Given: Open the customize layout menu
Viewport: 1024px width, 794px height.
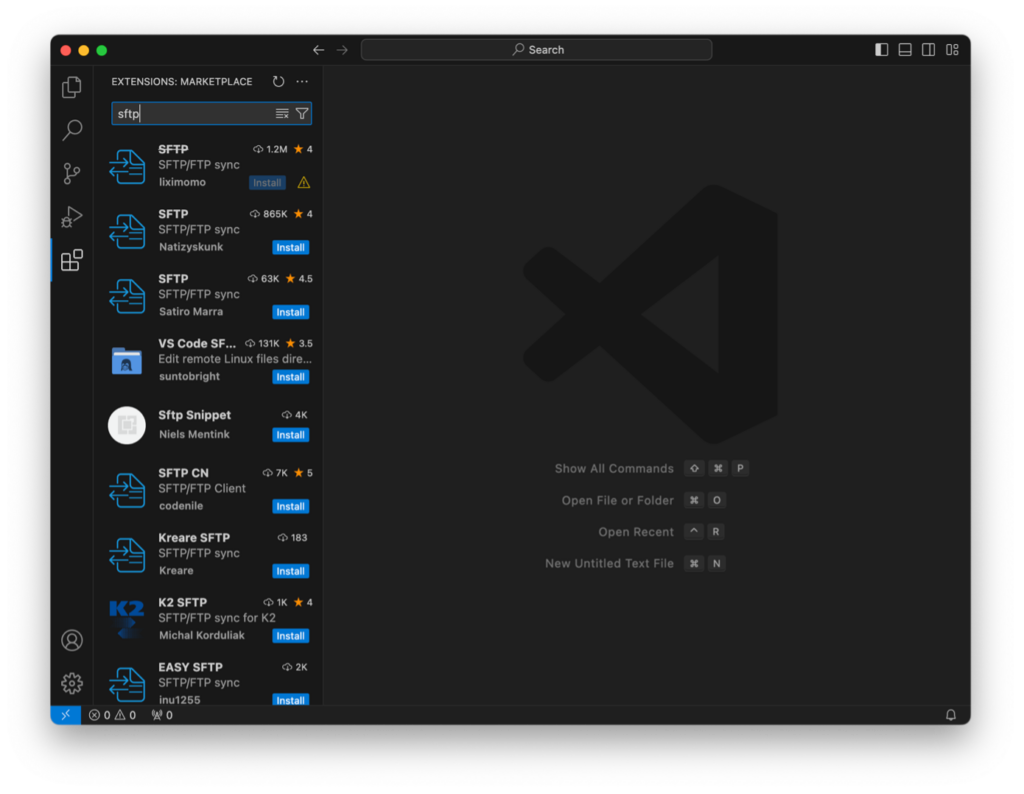Looking at the screenshot, I should click(x=952, y=50).
